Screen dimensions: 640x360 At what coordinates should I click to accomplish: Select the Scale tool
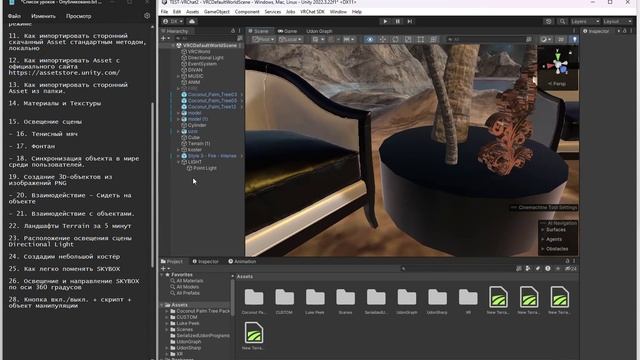coord(408,39)
